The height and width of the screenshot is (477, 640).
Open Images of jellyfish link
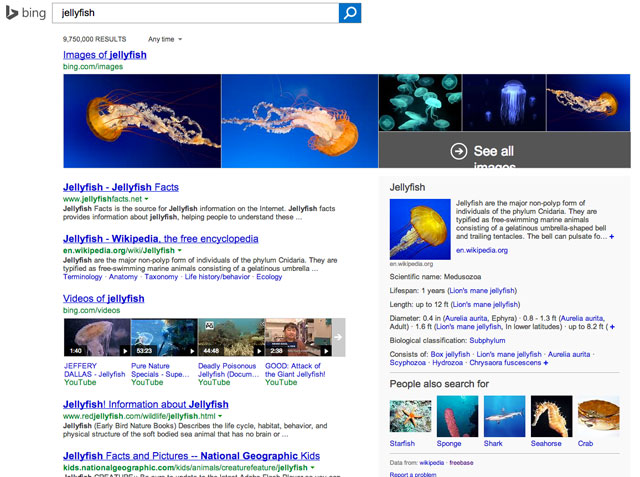[104, 55]
